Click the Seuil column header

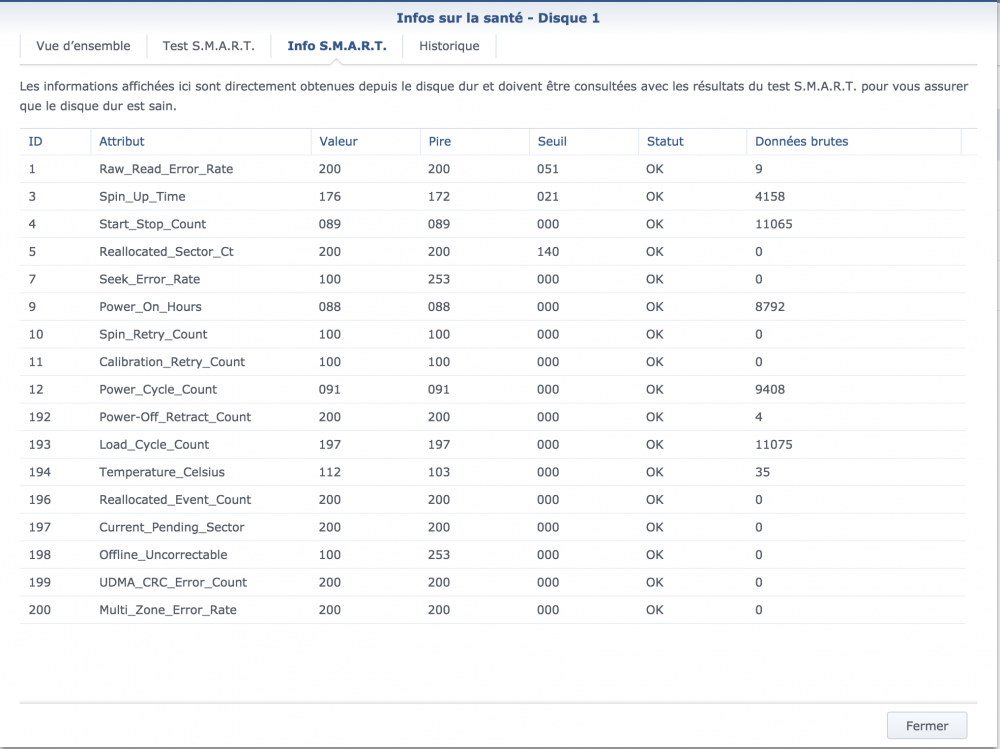584,142
